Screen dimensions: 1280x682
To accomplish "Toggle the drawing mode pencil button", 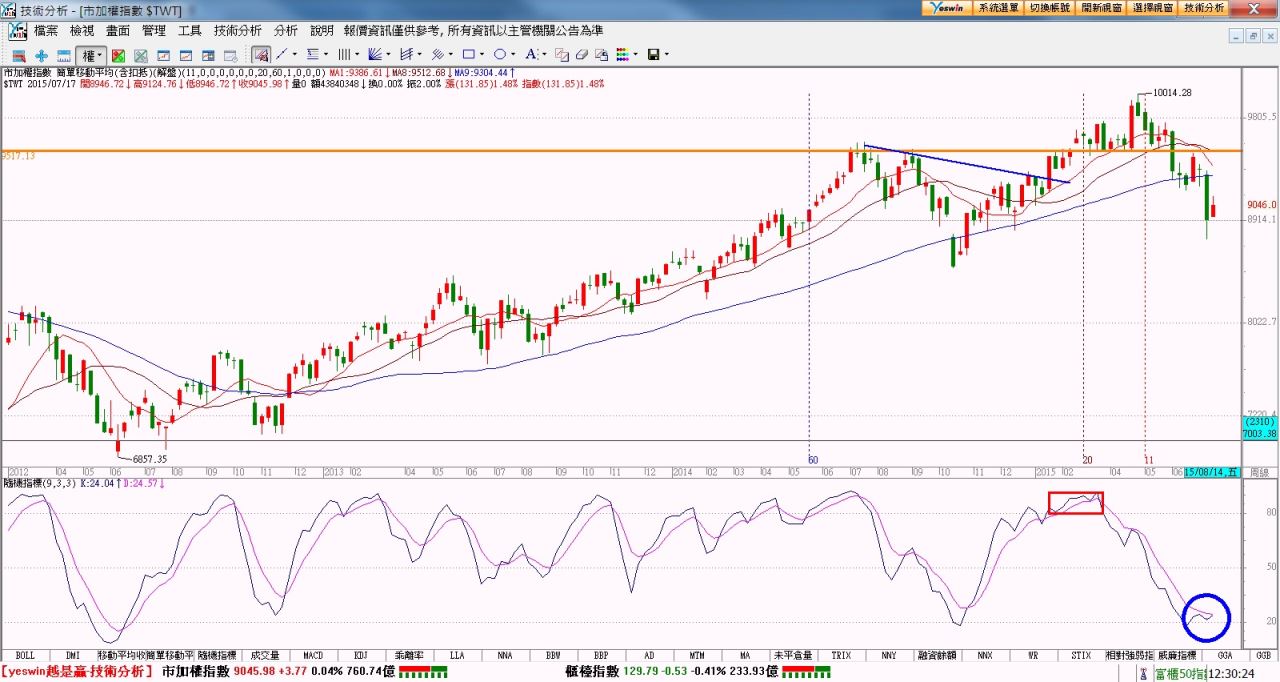I will [260, 54].
